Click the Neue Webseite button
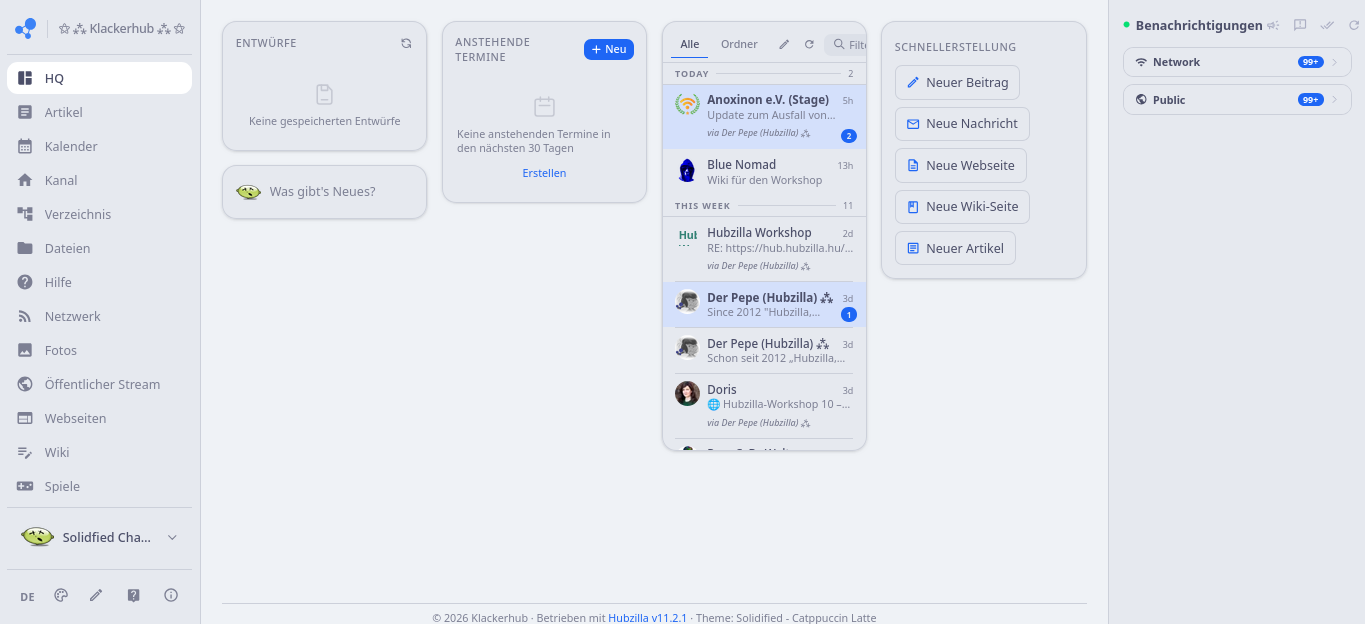The width and height of the screenshot is (1365, 624). tap(960, 165)
